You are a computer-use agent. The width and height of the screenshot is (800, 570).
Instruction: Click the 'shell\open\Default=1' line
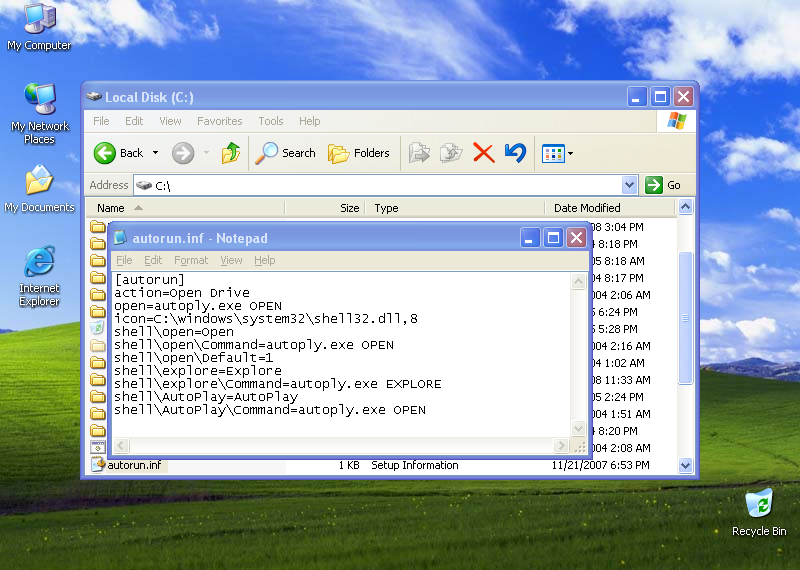click(x=193, y=358)
